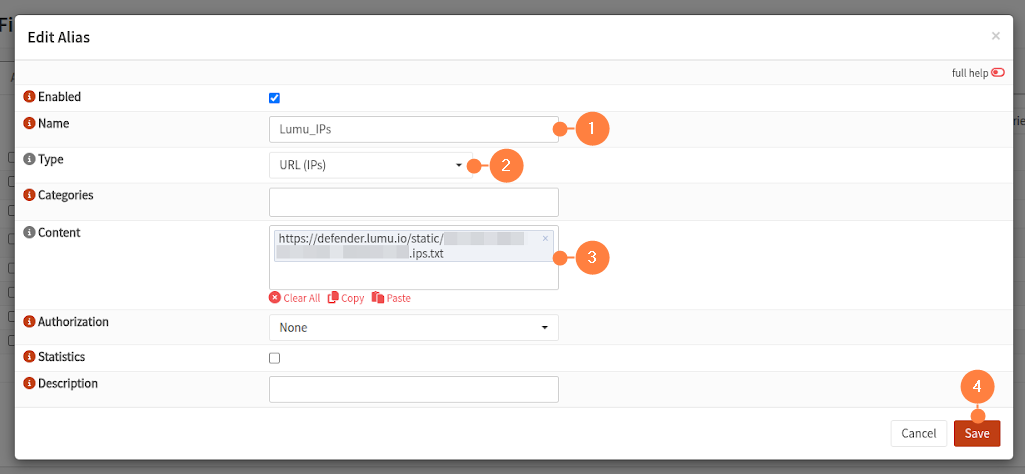1025x474 pixels.
Task: Click the info icon beside Name
Action: click(29, 124)
